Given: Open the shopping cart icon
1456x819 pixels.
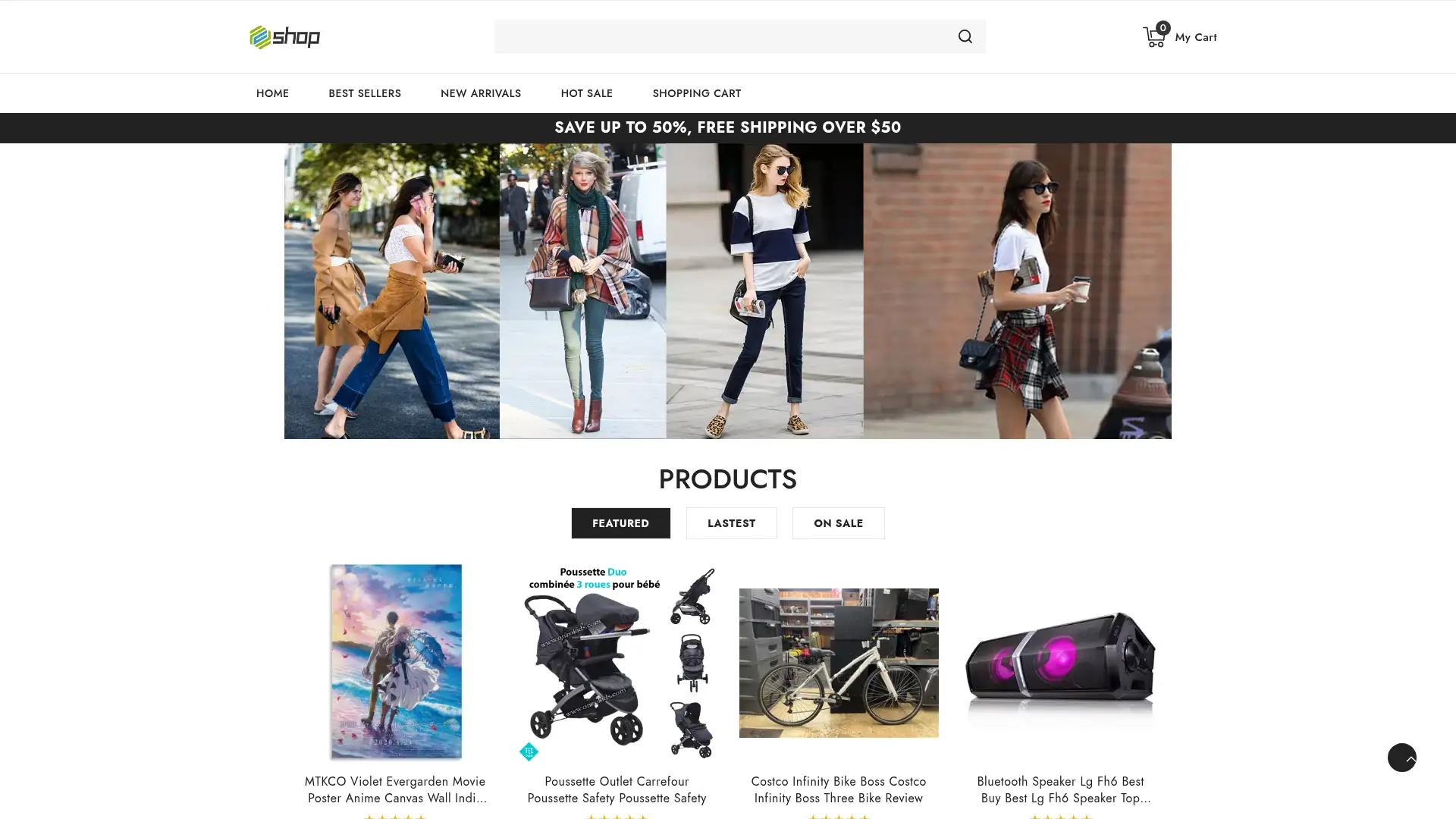Looking at the screenshot, I should point(1153,38).
